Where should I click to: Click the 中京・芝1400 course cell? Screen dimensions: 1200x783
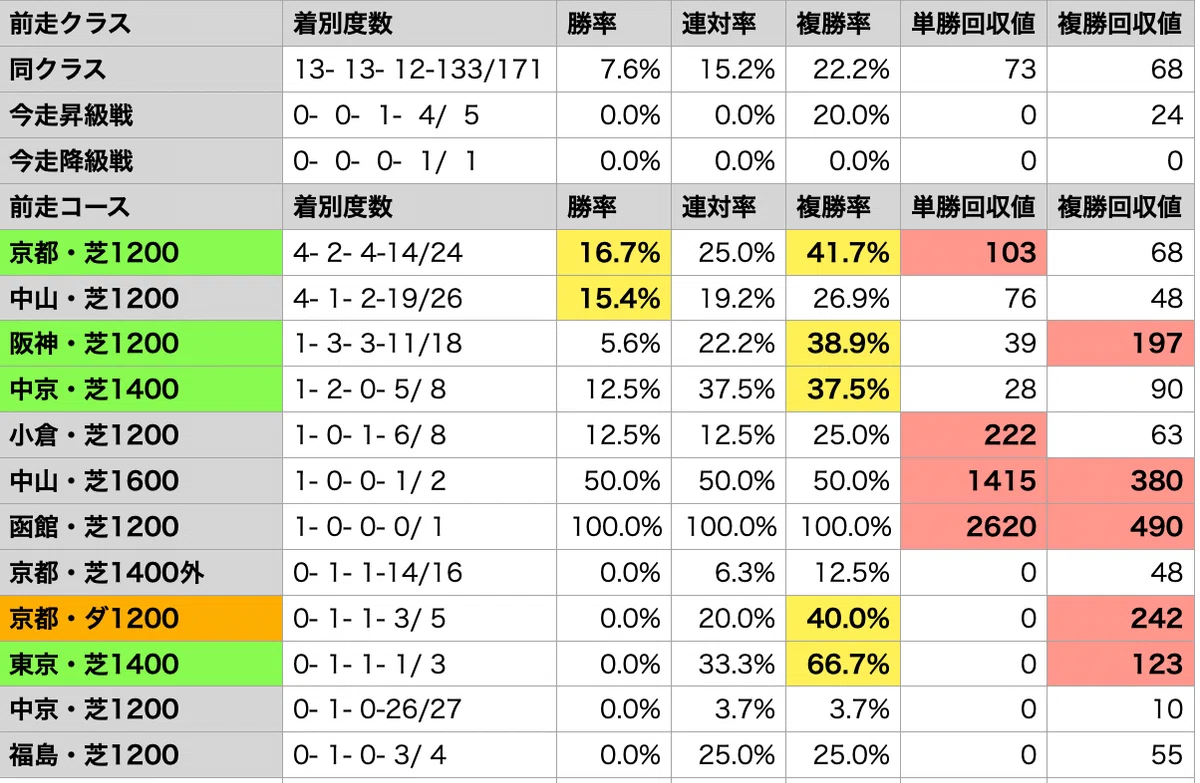[141, 389]
